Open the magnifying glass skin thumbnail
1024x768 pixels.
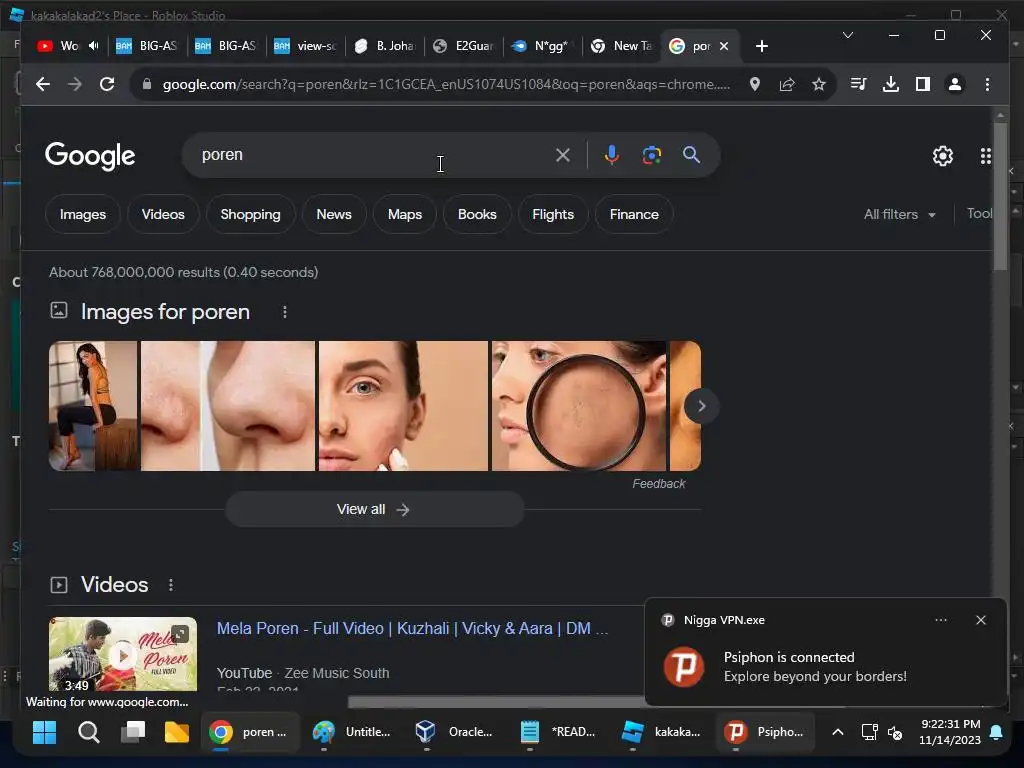[x=579, y=406]
